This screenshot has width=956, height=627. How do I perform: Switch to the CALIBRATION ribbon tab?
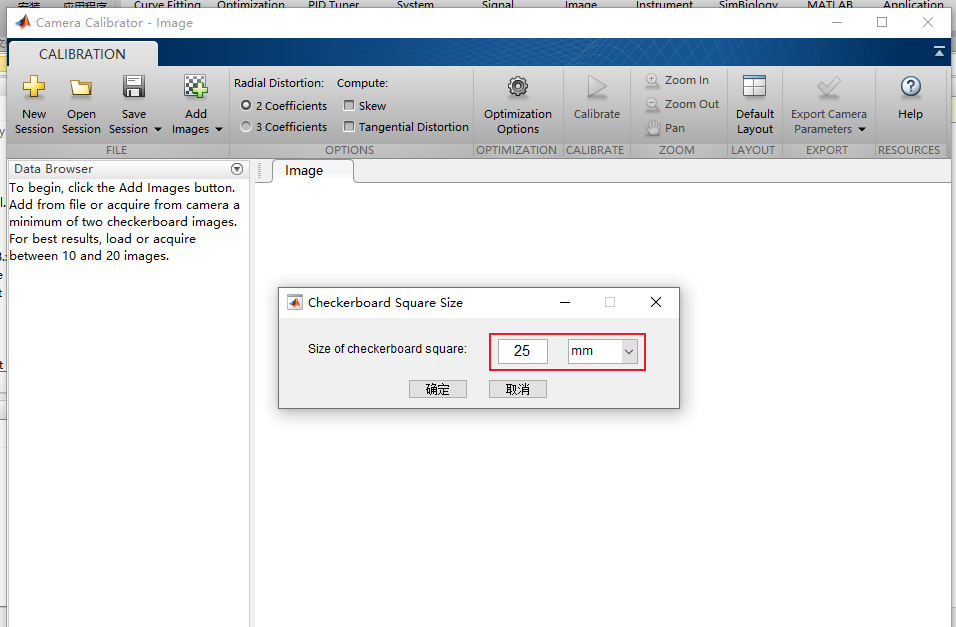(82, 54)
